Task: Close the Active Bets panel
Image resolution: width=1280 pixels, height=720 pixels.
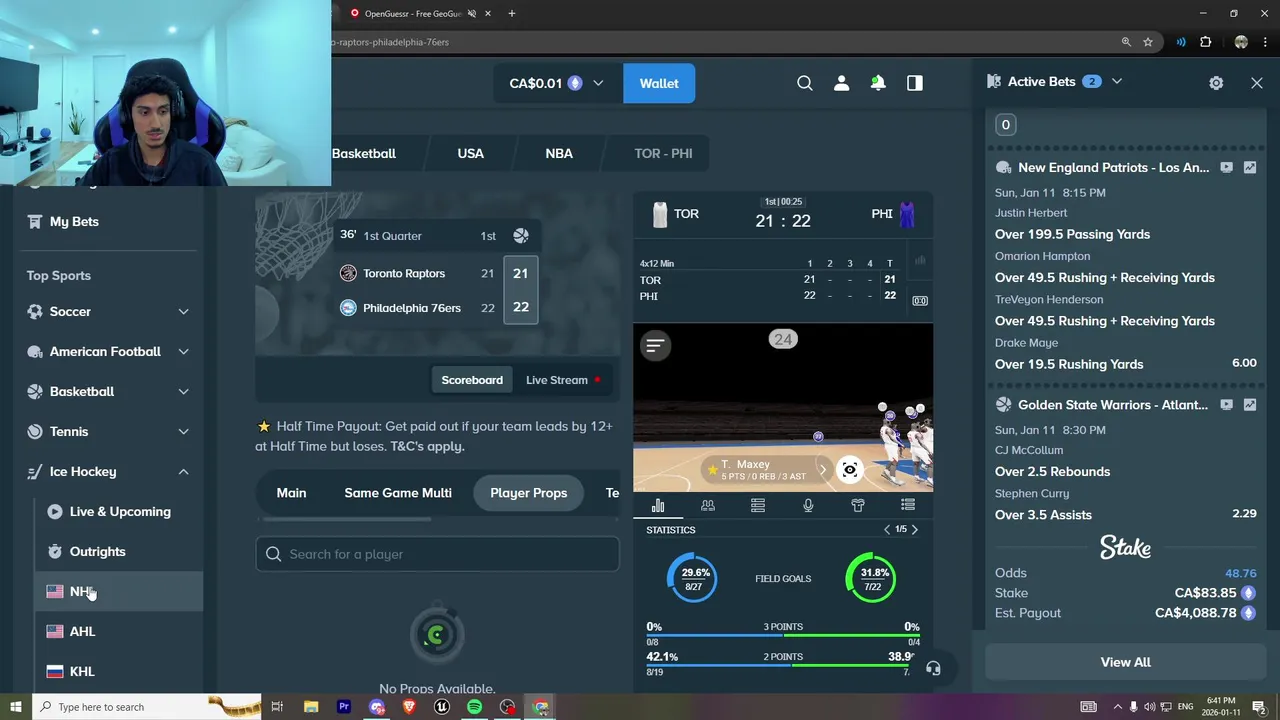Action: pos(1257,83)
